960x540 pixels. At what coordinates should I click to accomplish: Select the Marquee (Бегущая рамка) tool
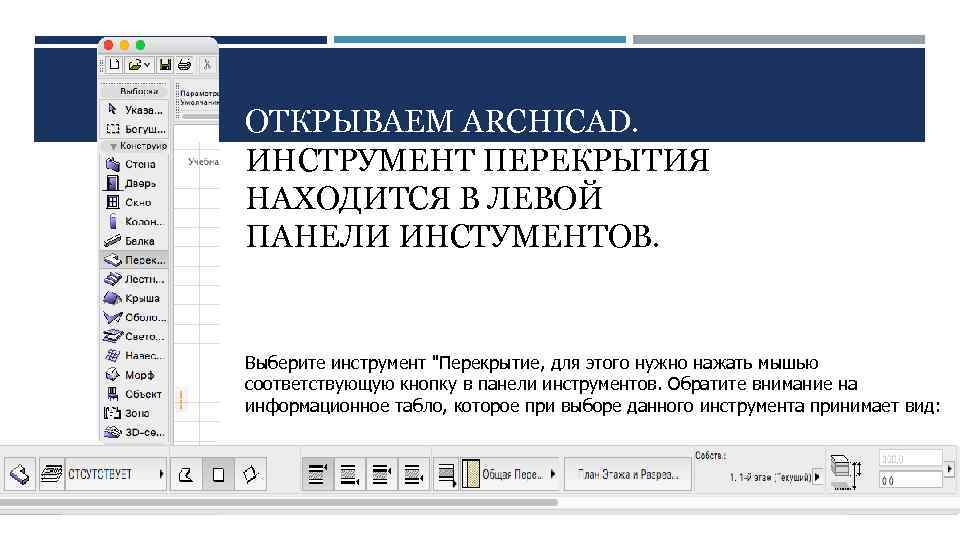(134, 129)
